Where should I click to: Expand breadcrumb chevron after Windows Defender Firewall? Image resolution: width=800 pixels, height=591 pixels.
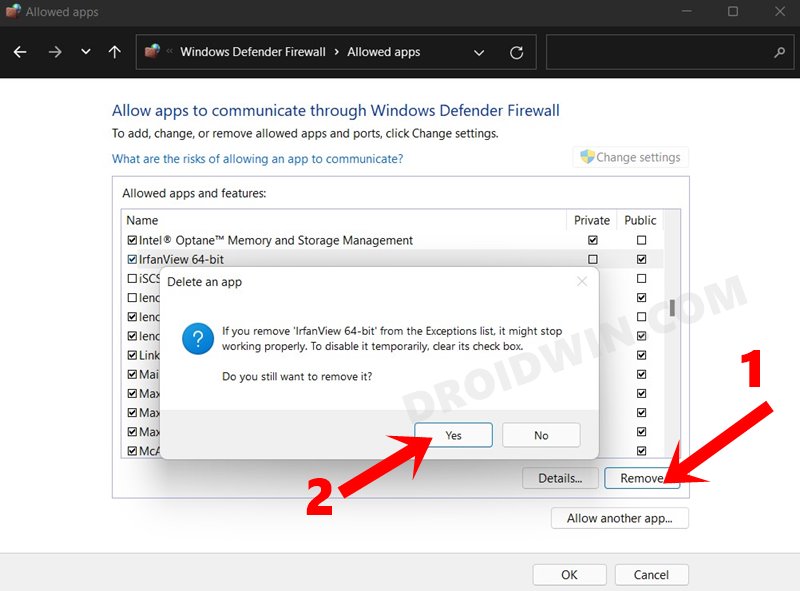(337, 52)
